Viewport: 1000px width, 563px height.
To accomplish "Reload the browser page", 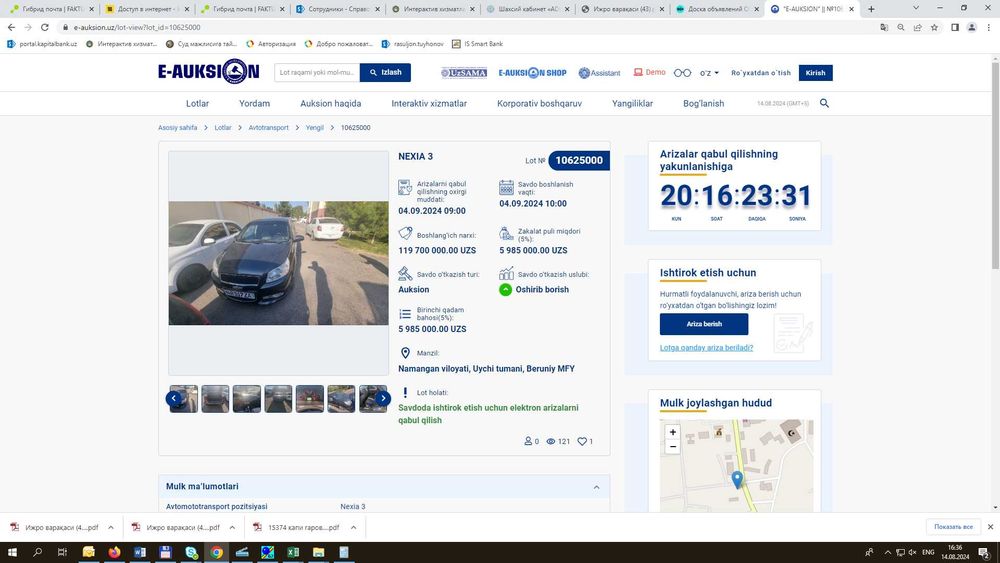I will click(45, 27).
